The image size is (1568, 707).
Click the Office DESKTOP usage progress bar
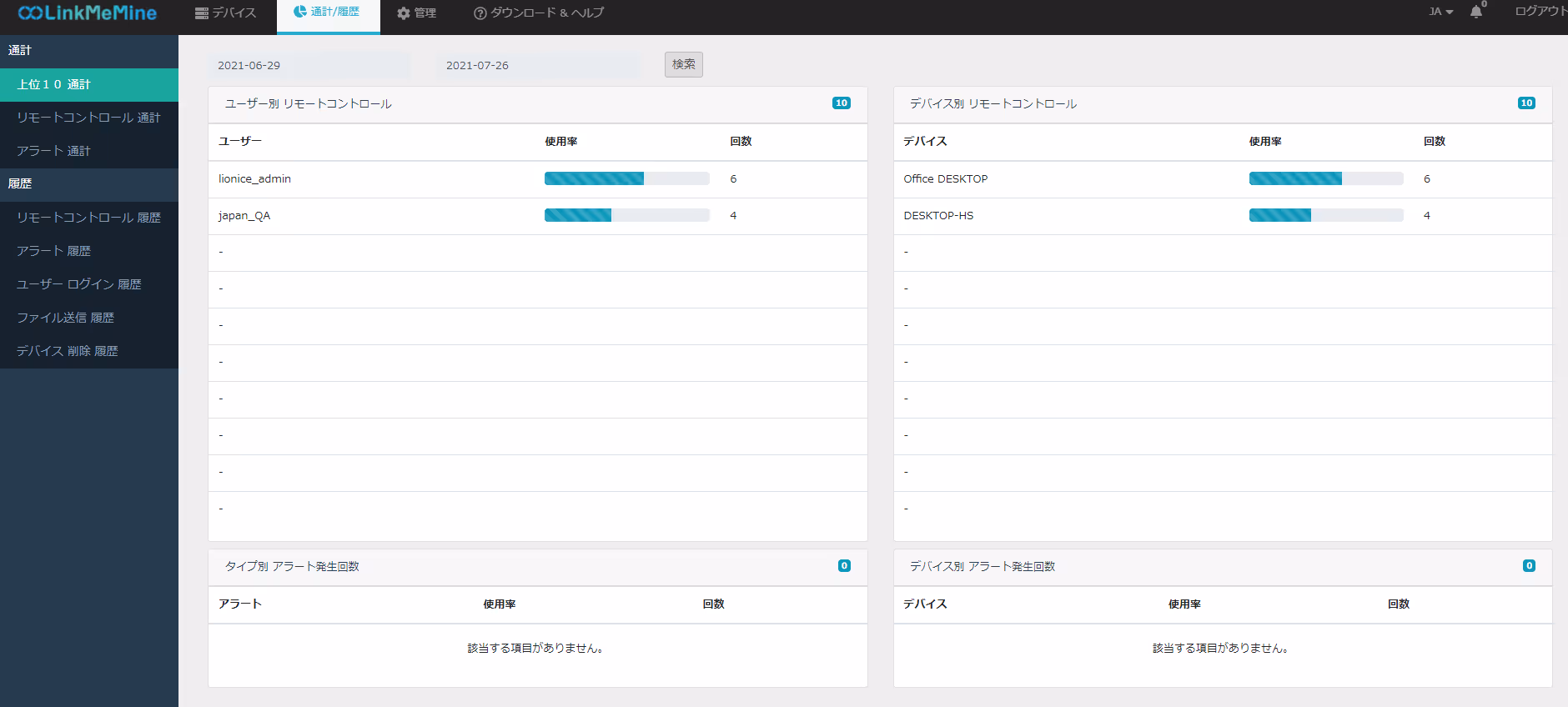(1326, 178)
